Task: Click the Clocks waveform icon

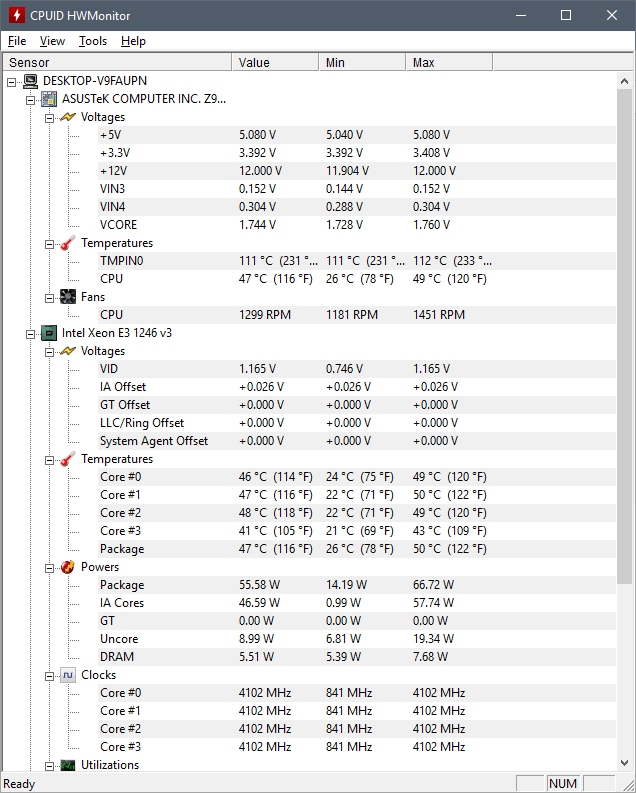Action: click(x=68, y=675)
